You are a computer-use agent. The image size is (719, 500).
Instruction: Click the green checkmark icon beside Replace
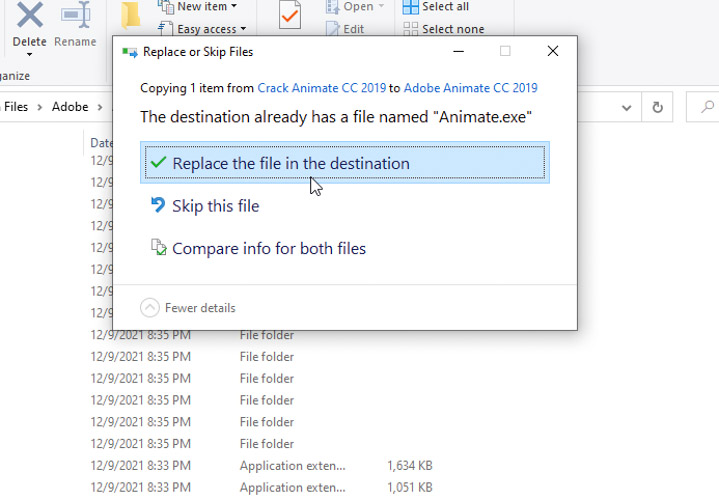[x=158, y=161]
